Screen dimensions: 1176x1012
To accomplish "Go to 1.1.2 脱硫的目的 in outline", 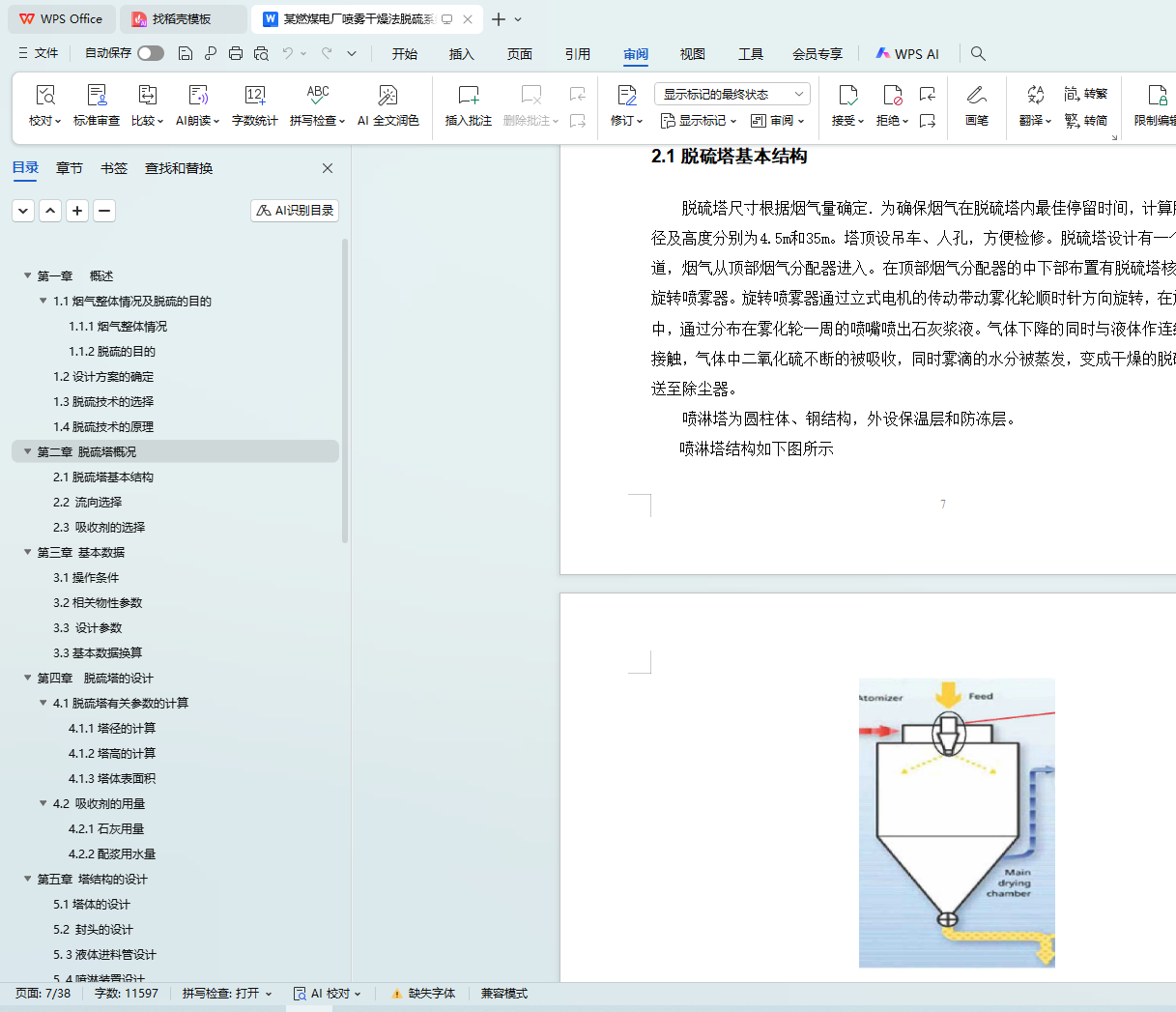I will click(112, 351).
